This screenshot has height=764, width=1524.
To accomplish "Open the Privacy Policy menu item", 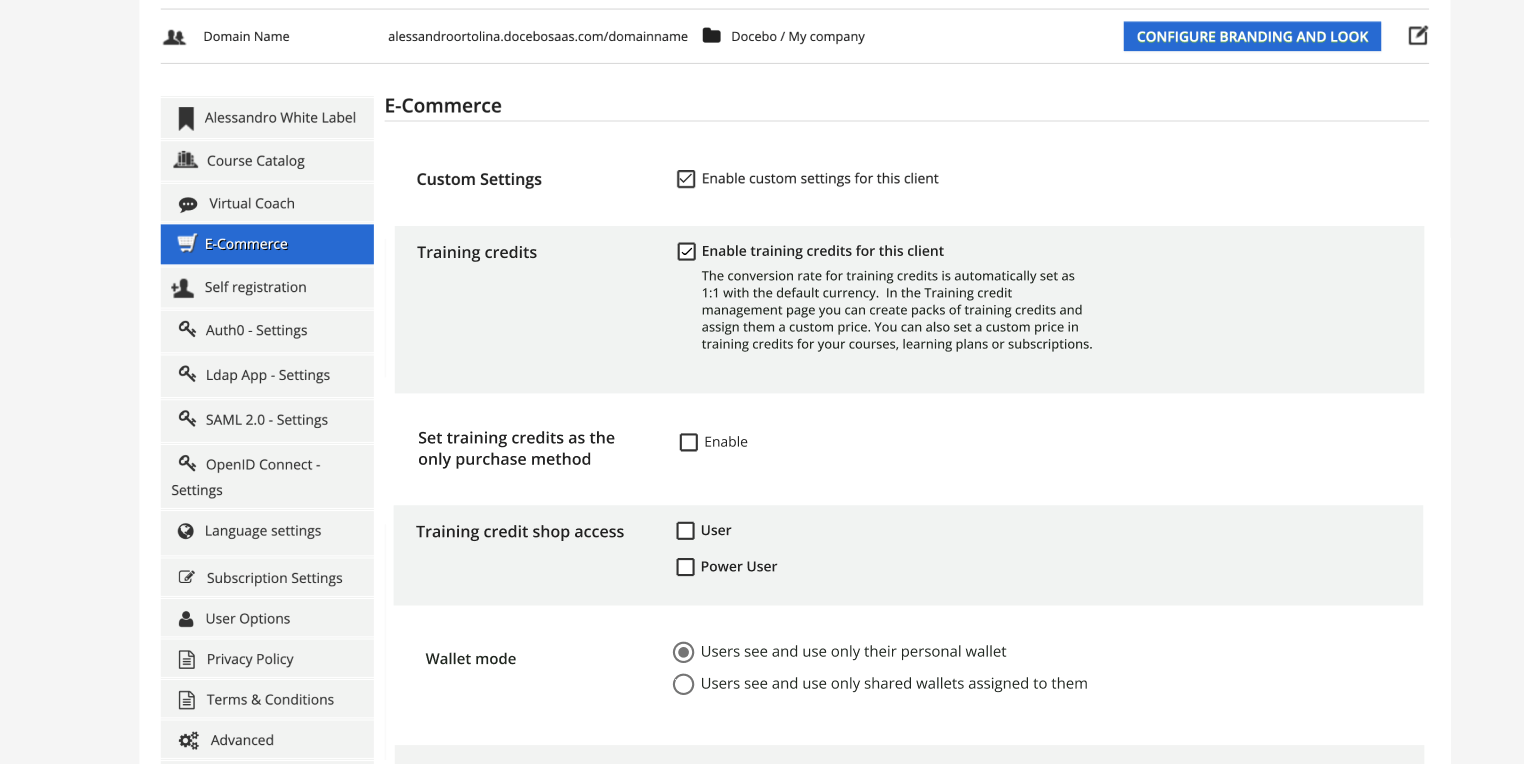I will (x=250, y=659).
